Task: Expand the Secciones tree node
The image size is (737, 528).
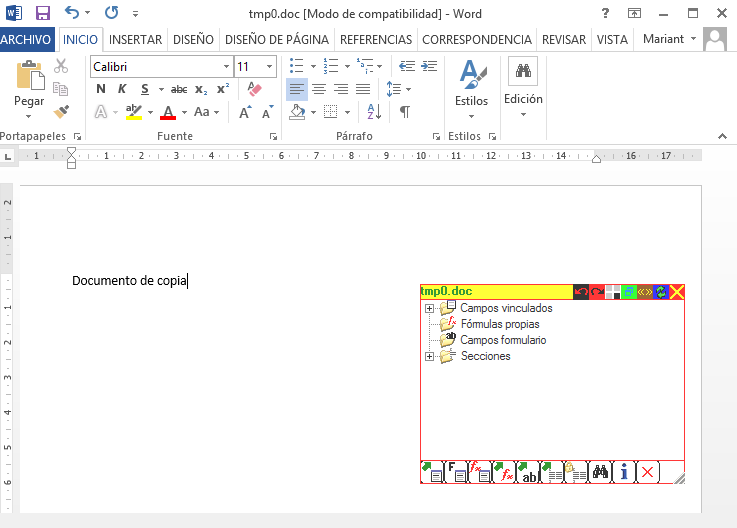Action: (x=429, y=356)
